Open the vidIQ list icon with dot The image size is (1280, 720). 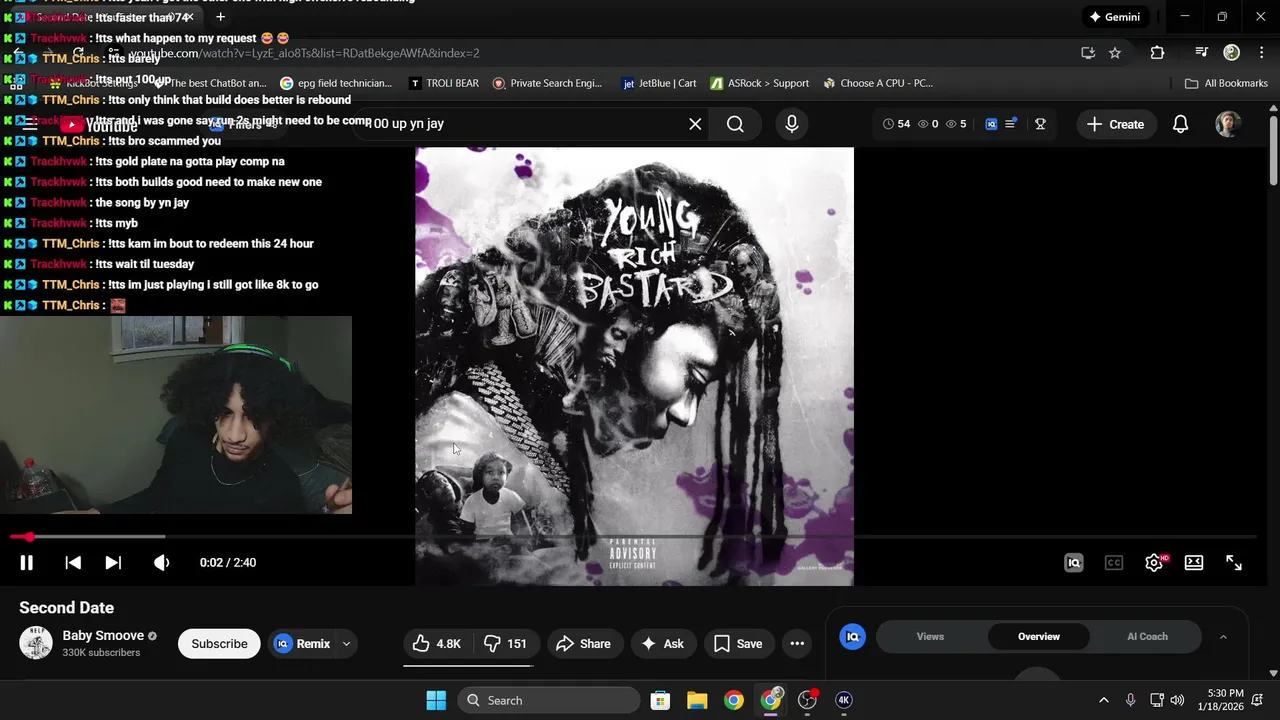point(1011,124)
